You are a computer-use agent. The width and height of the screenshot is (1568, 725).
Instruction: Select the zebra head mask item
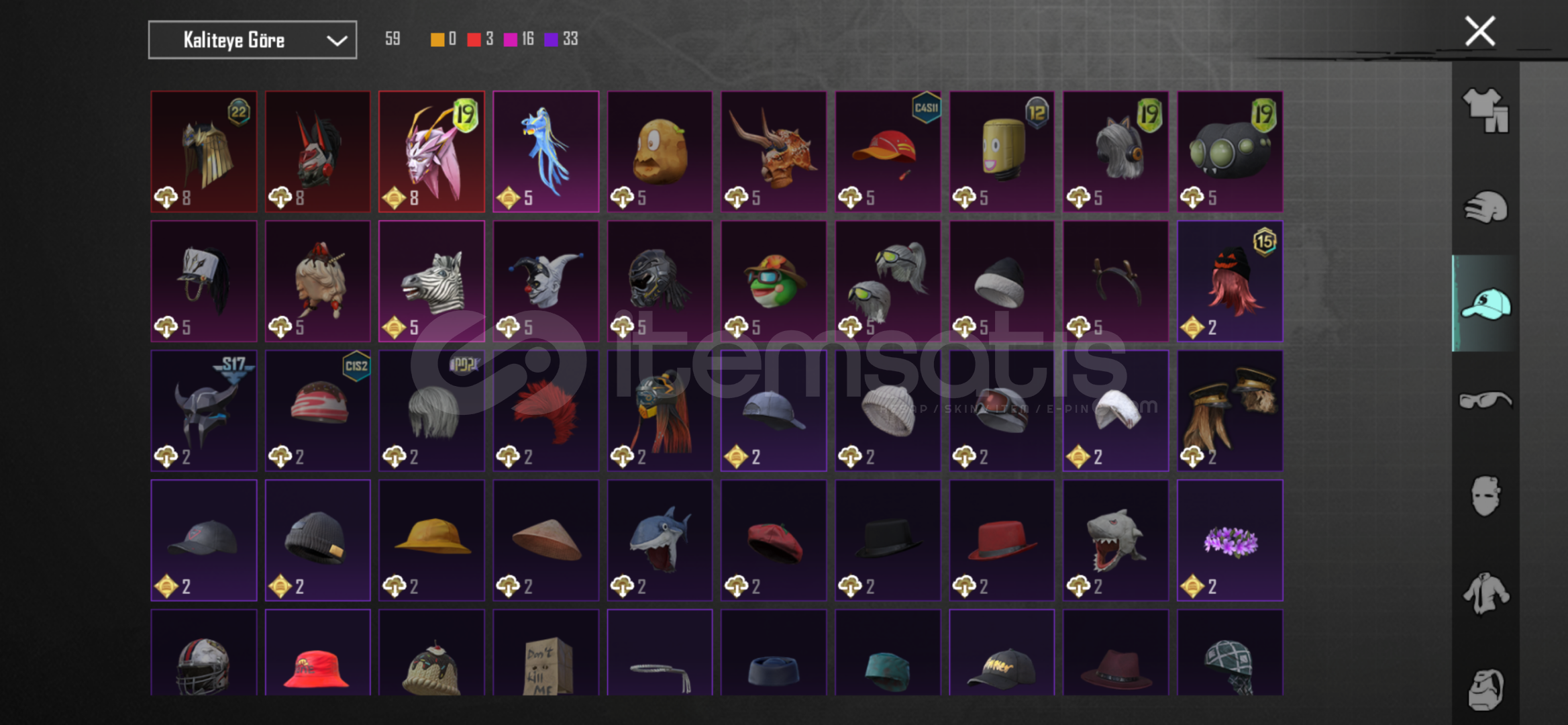pyautogui.click(x=431, y=281)
